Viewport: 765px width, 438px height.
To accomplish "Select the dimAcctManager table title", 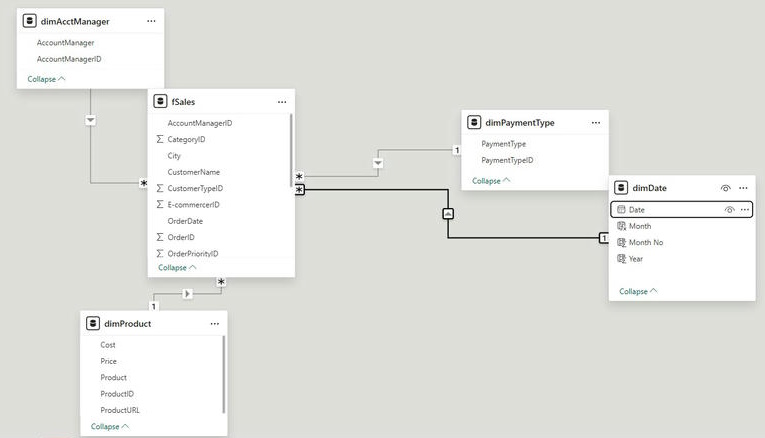I will pyautogui.click(x=75, y=21).
